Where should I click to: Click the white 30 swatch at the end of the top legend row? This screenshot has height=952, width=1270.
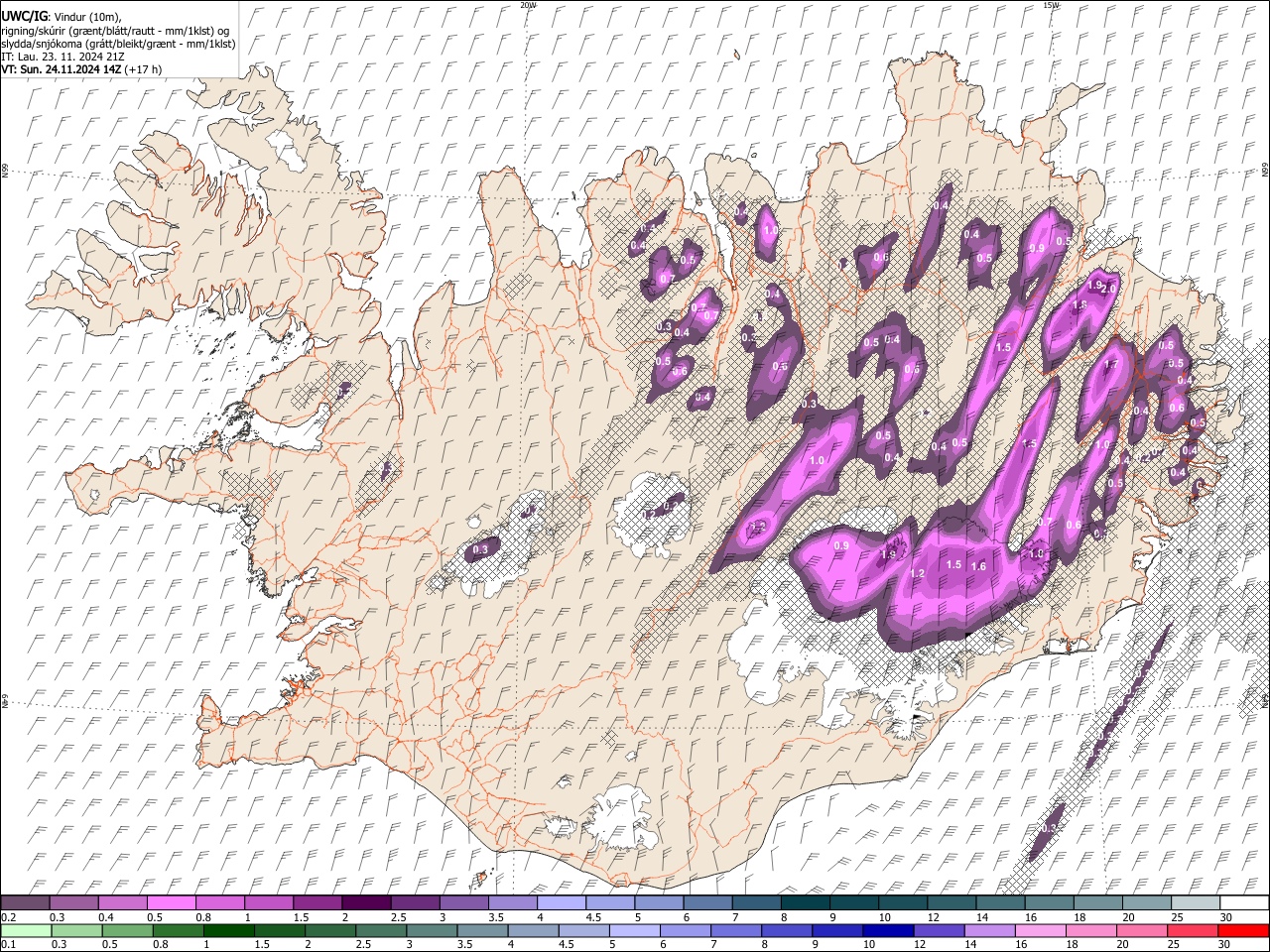1244,903
